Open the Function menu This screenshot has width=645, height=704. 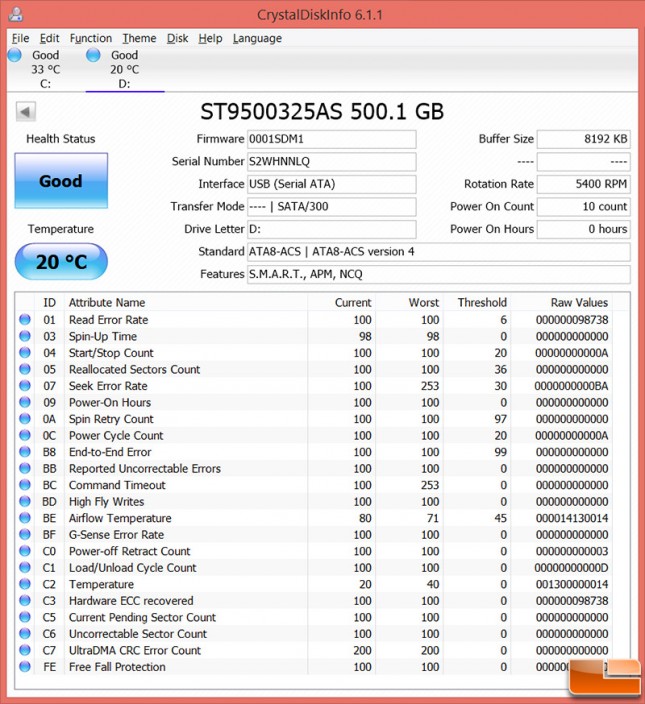point(91,39)
